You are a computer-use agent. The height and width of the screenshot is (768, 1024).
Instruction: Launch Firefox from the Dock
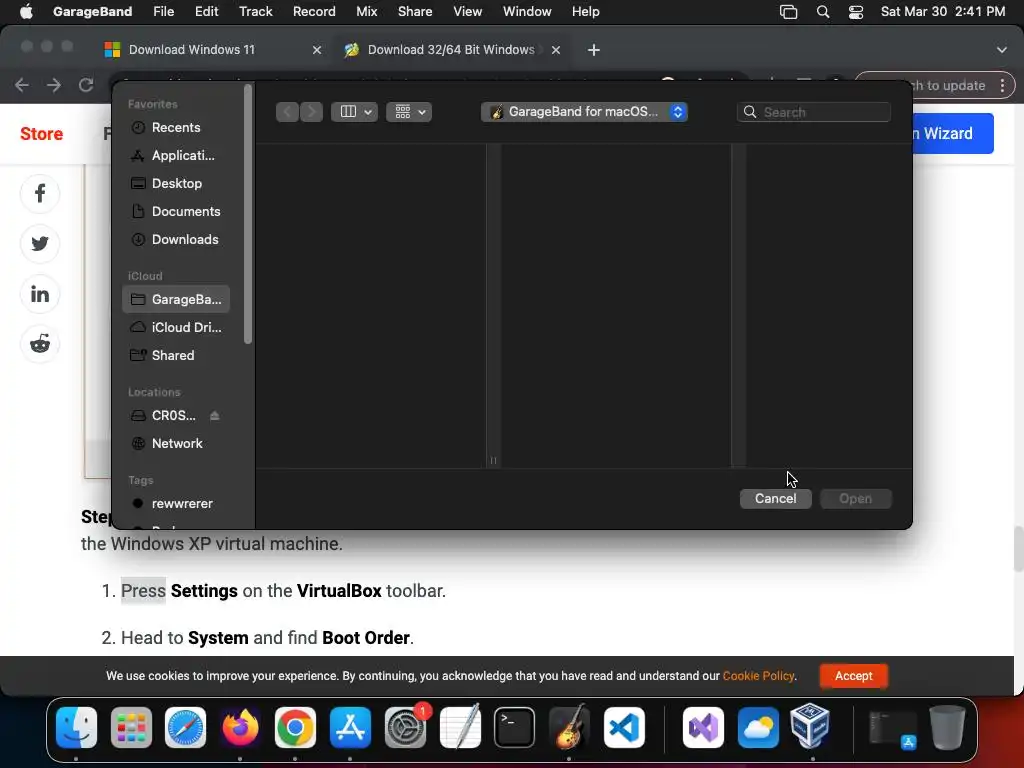click(x=240, y=728)
